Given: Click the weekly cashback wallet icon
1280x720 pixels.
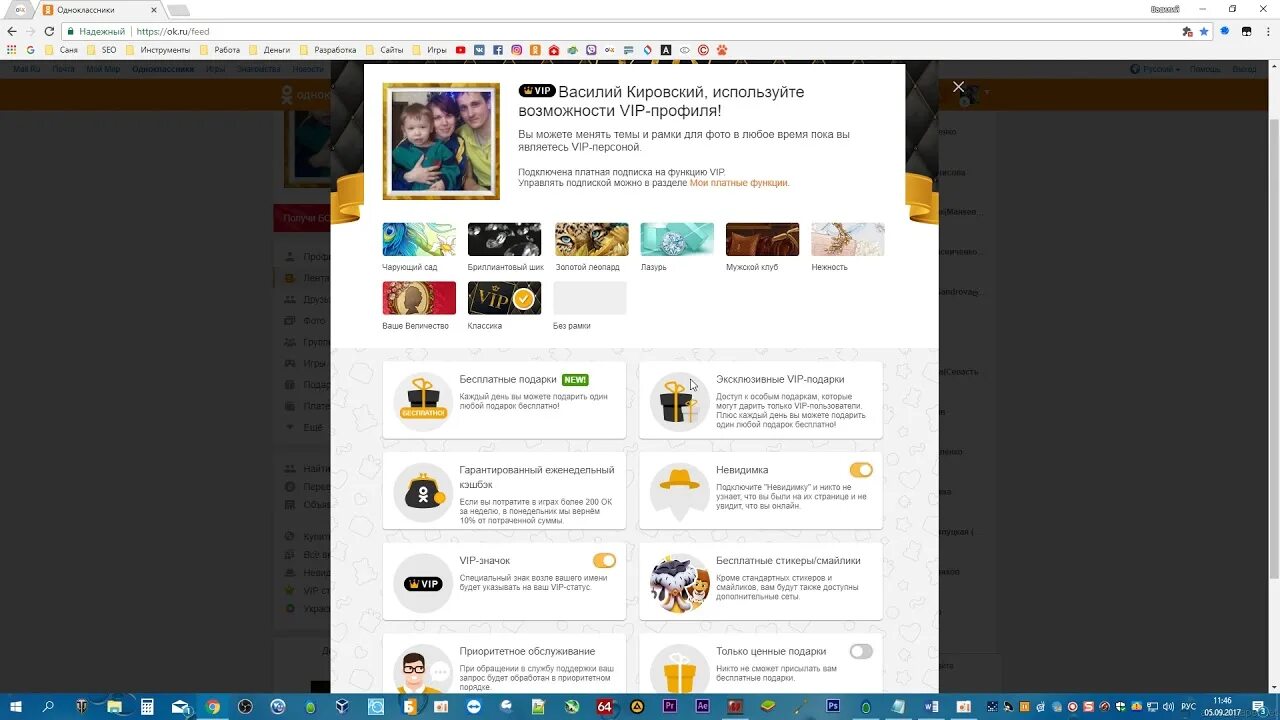Looking at the screenshot, I should (x=423, y=493).
